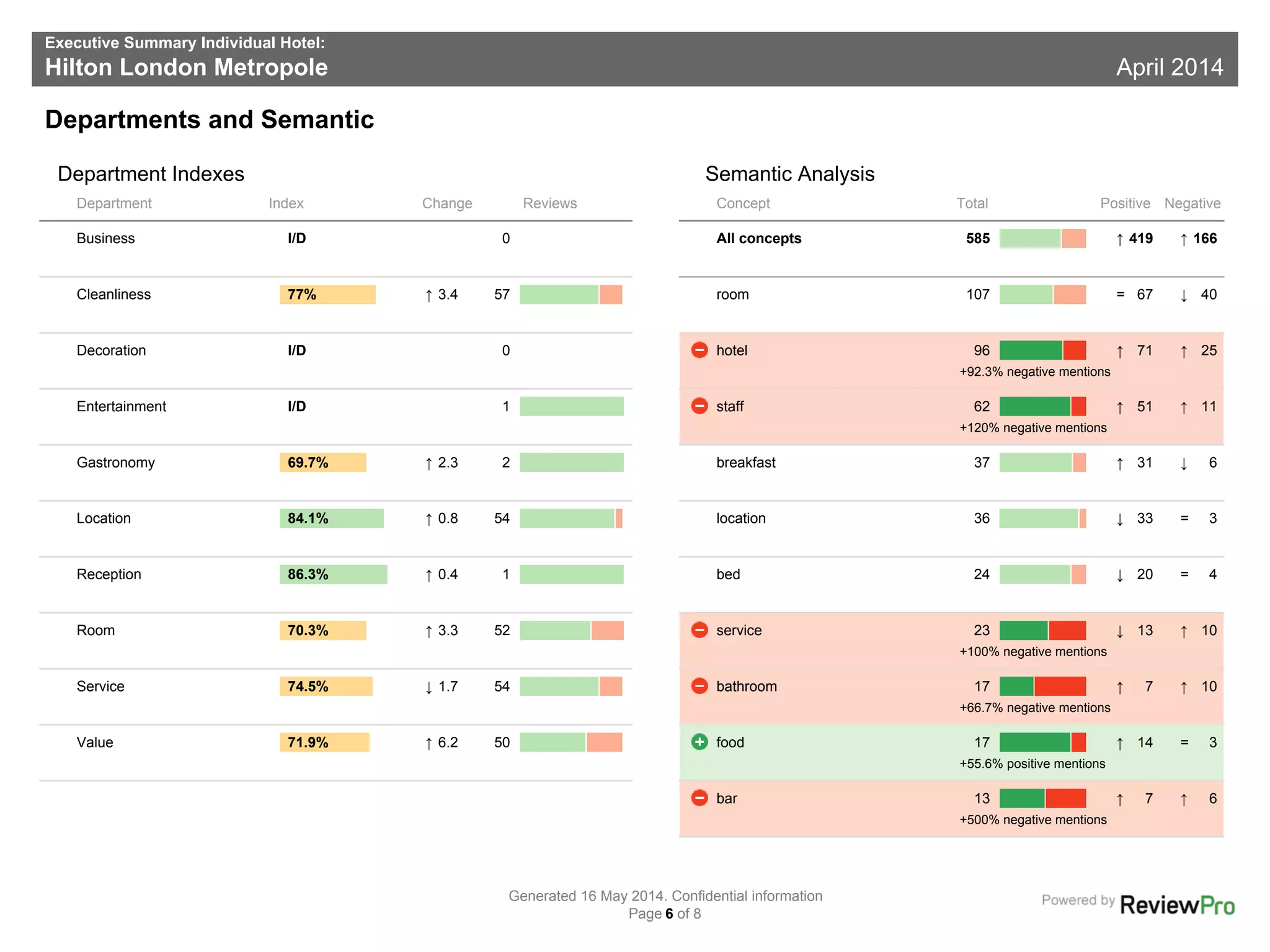Click the Reviews column header
The image size is (1270, 952).
[549, 203]
